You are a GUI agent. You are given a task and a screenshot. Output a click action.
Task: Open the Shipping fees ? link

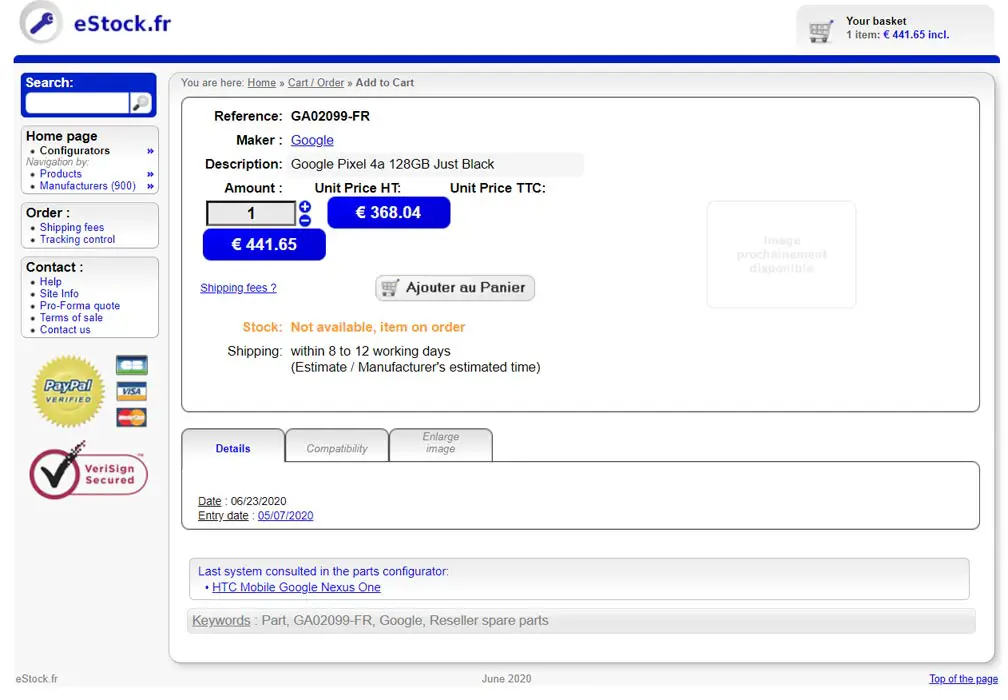[238, 288]
